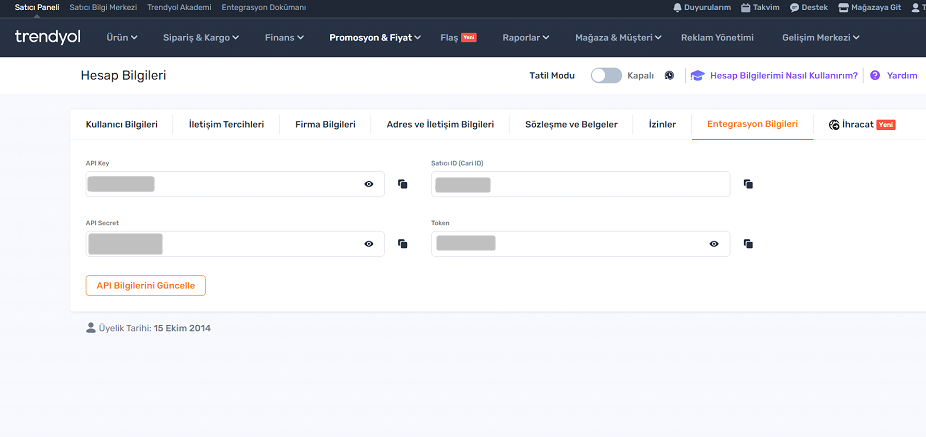Click the API Bilgilerini Güncelle button
926x437 pixels.
[146, 285]
